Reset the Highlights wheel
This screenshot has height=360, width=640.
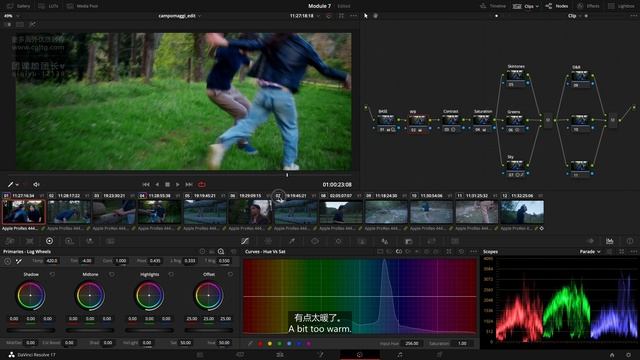[x=171, y=275]
